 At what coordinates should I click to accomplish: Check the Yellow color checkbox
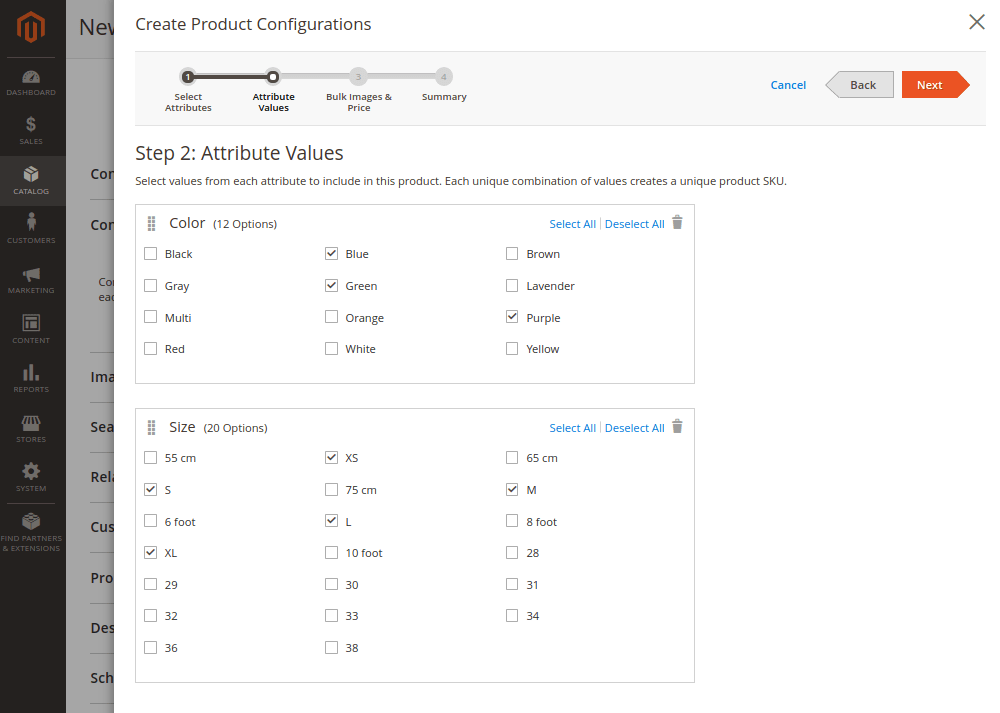[x=512, y=349]
